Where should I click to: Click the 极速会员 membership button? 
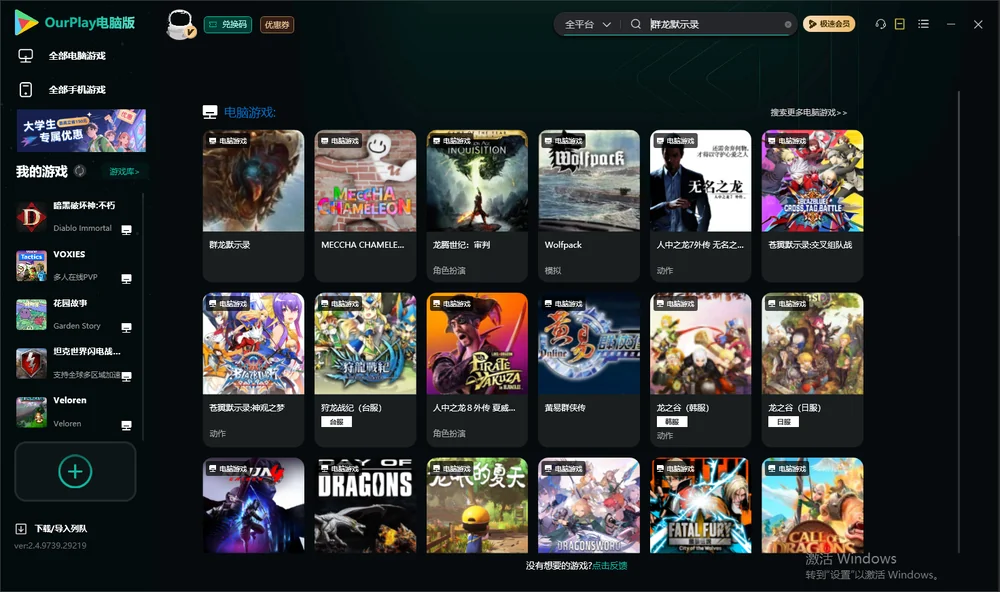click(829, 24)
